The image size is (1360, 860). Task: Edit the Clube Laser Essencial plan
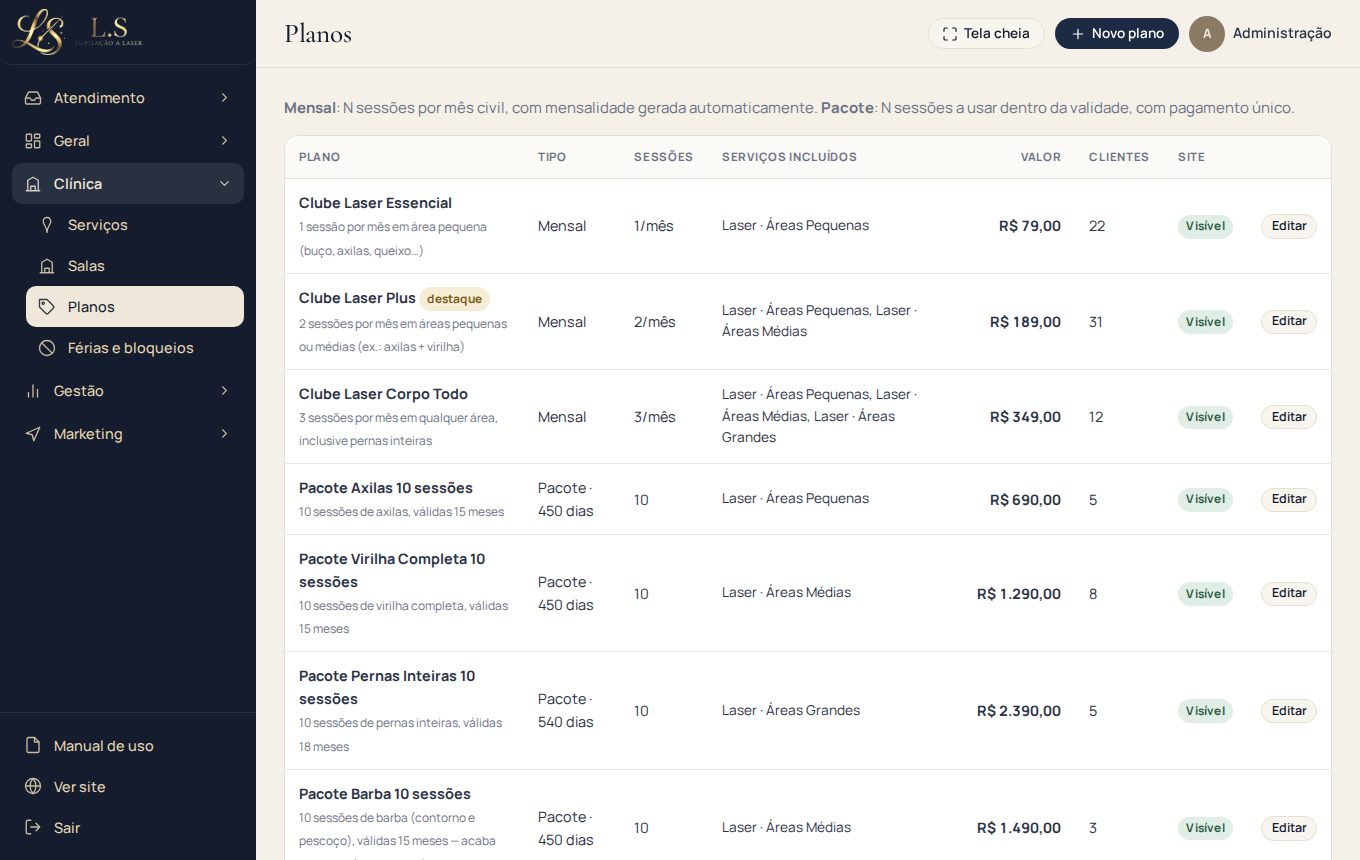[1289, 226]
